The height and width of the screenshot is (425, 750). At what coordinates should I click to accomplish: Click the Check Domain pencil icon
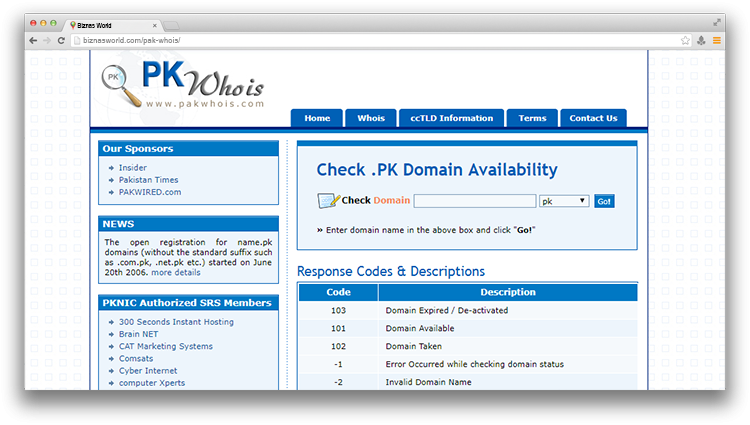click(x=328, y=200)
